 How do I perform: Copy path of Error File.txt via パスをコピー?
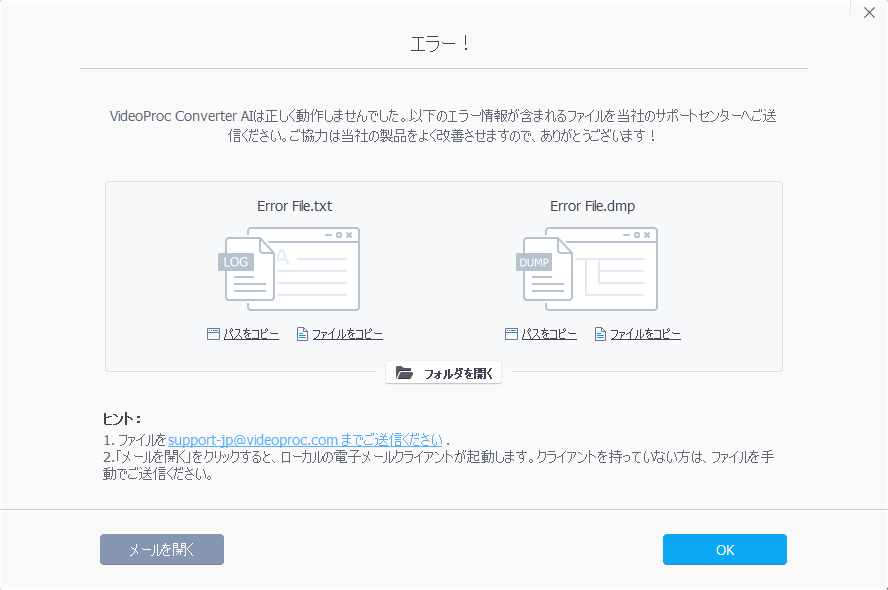click(x=250, y=334)
